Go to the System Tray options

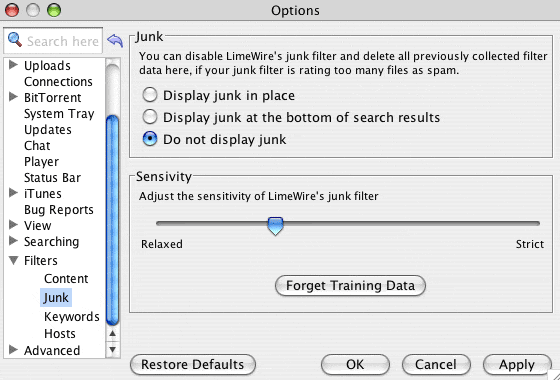pos(59,114)
